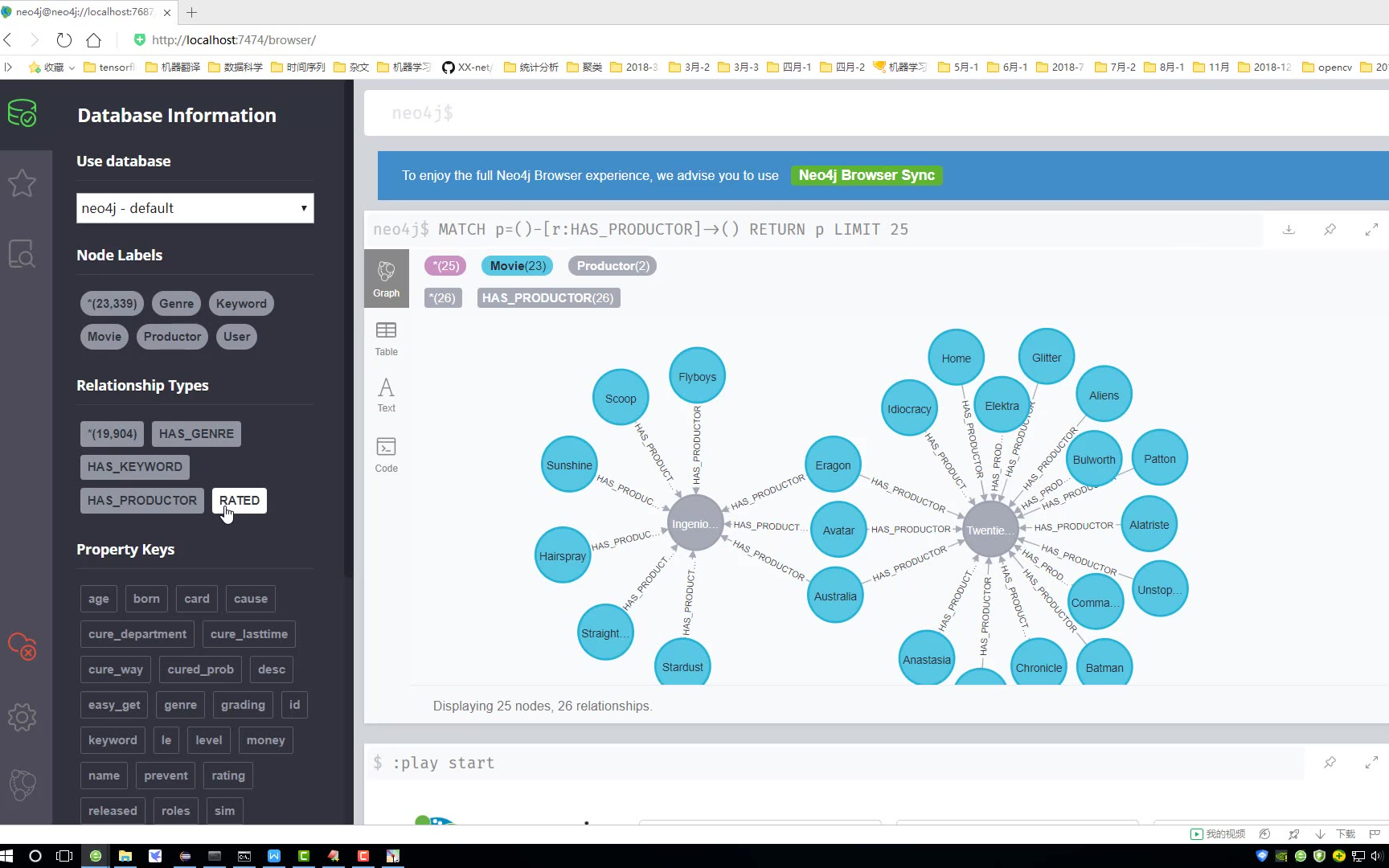Viewport: 1389px width, 868px height.
Task: Select the Ingenio... productor node
Action: [696, 523]
